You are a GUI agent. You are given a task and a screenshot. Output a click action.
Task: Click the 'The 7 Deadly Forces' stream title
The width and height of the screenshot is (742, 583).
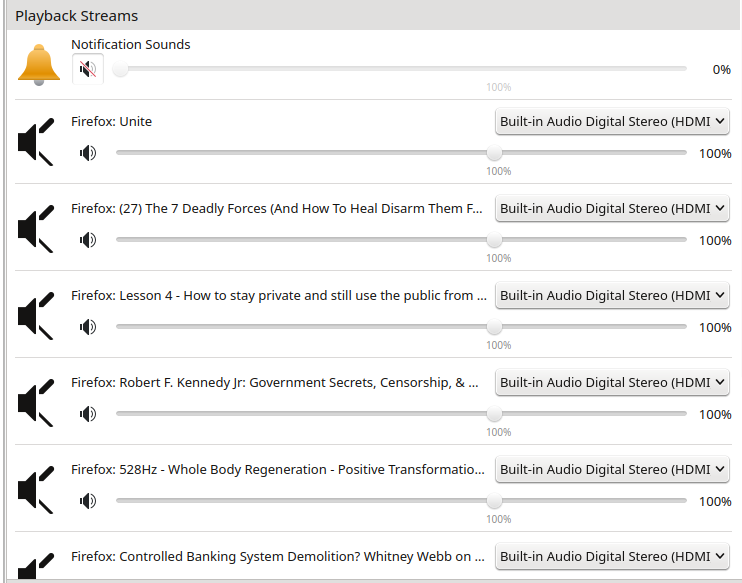pos(277,209)
